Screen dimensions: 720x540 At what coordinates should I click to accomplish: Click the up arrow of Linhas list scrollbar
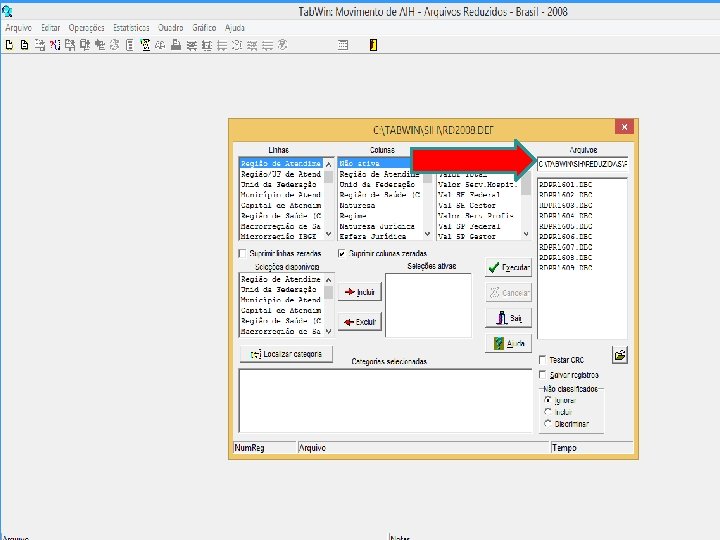click(328, 164)
